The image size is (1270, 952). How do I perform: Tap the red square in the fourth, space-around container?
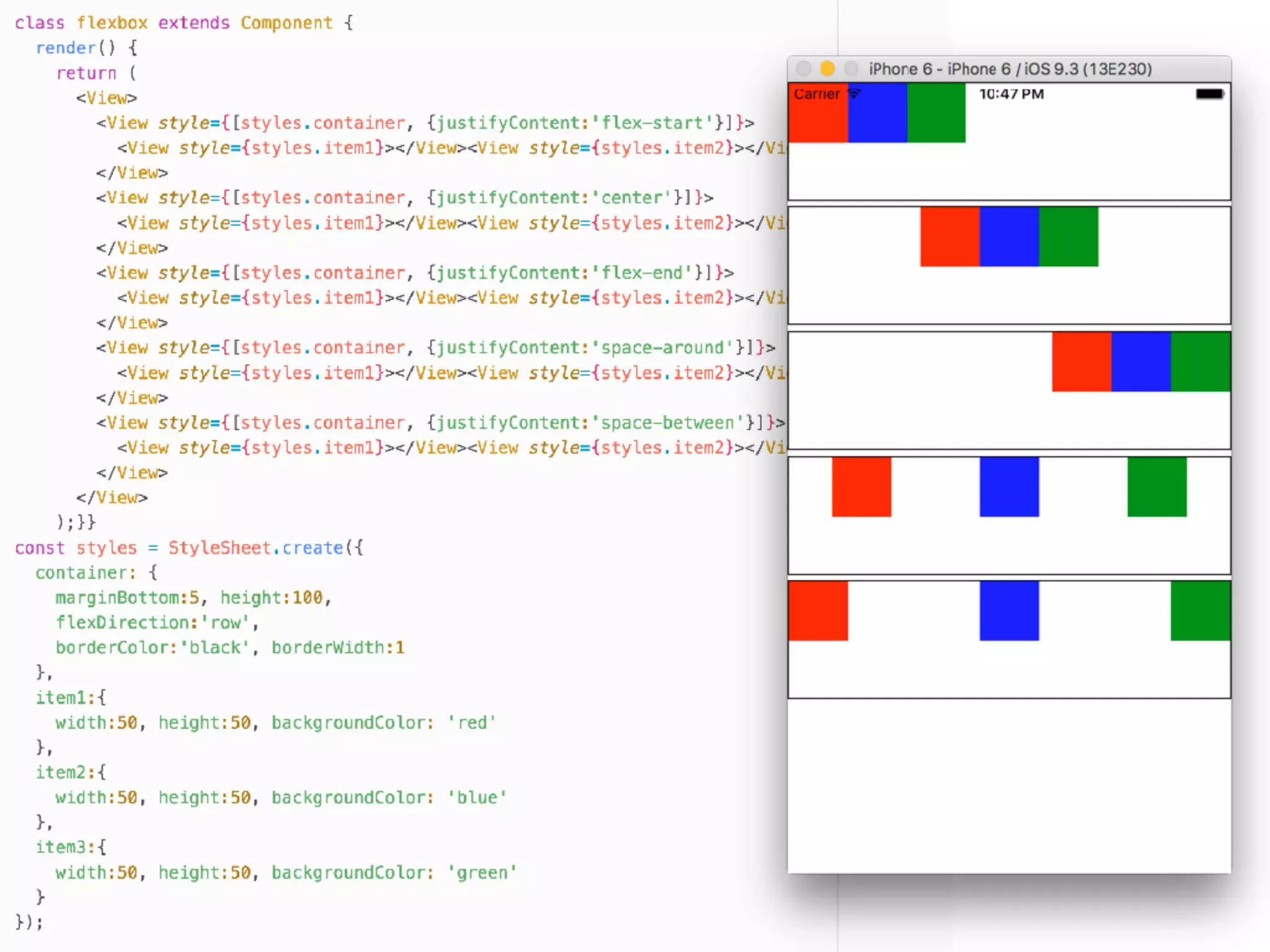861,487
